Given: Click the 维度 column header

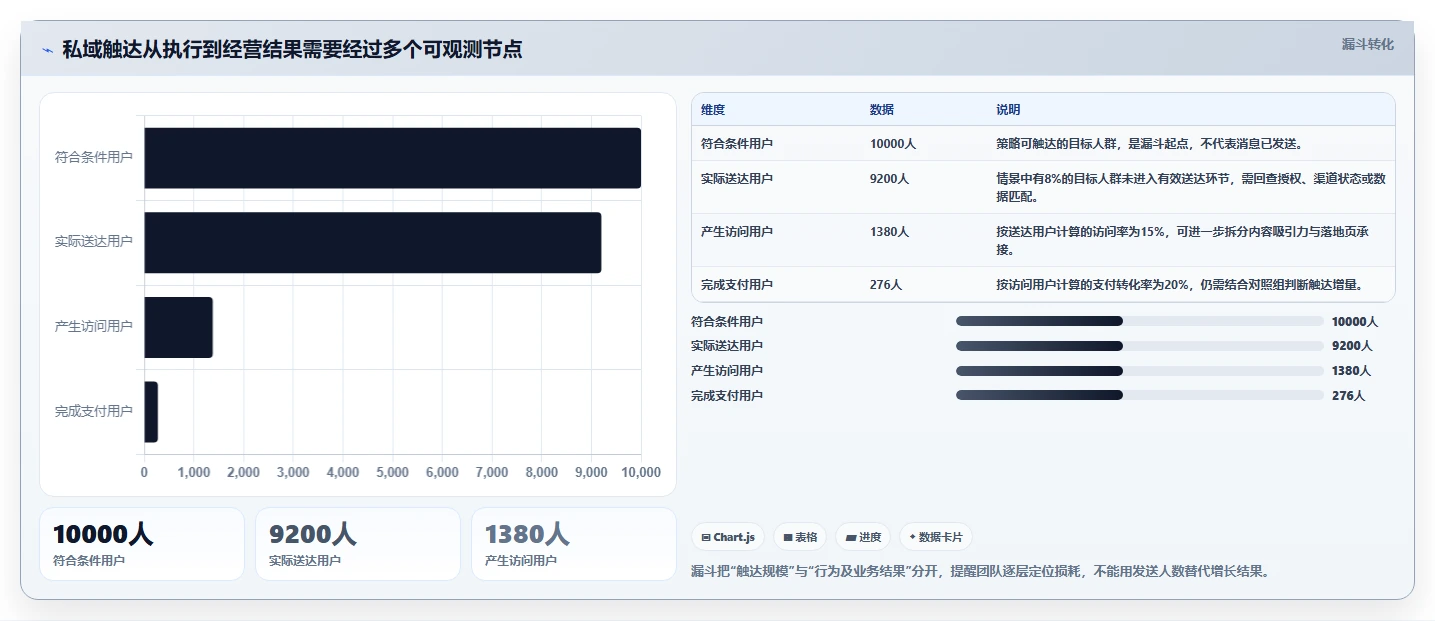Looking at the screenshot, I should tap(713, 109).
